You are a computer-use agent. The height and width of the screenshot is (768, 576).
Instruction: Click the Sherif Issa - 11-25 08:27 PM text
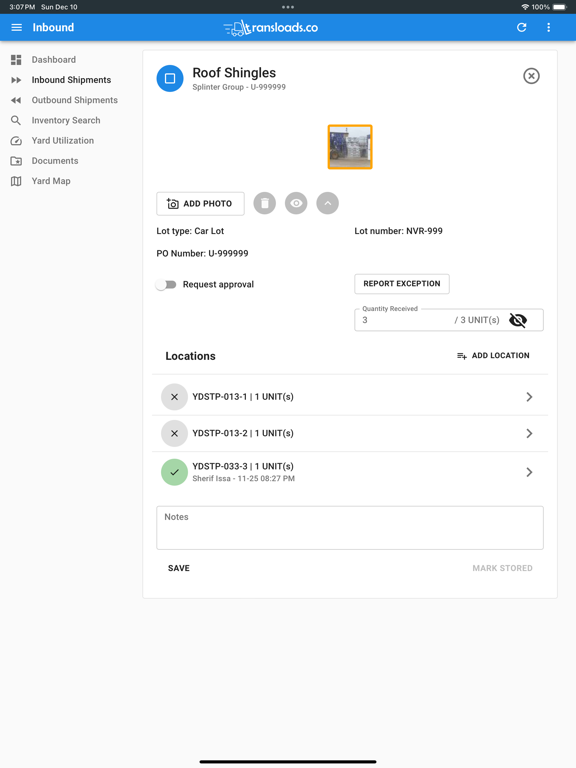click(243, 479)
